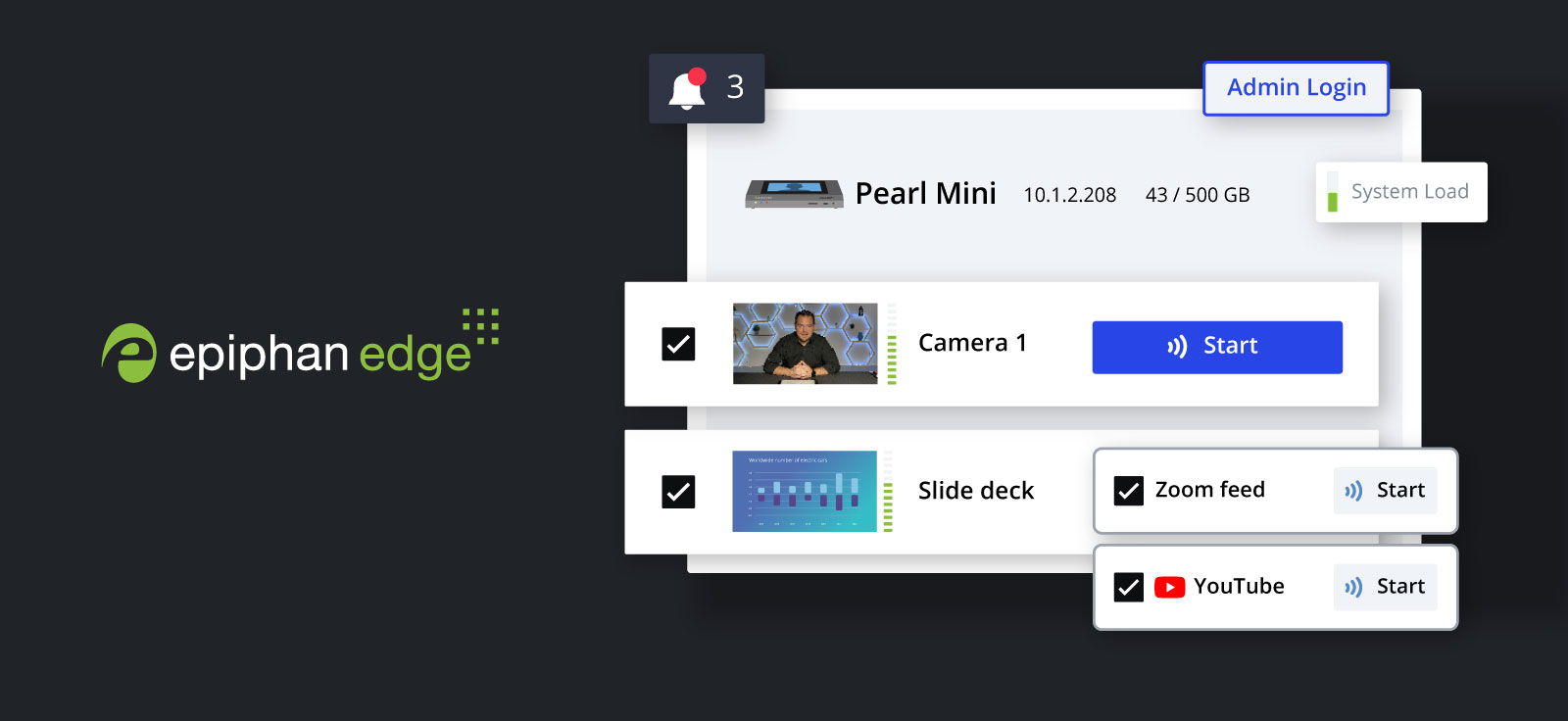Toggle the Zoom feed checkbox
Screen dimensions: 1568x721
(1129, 491)
